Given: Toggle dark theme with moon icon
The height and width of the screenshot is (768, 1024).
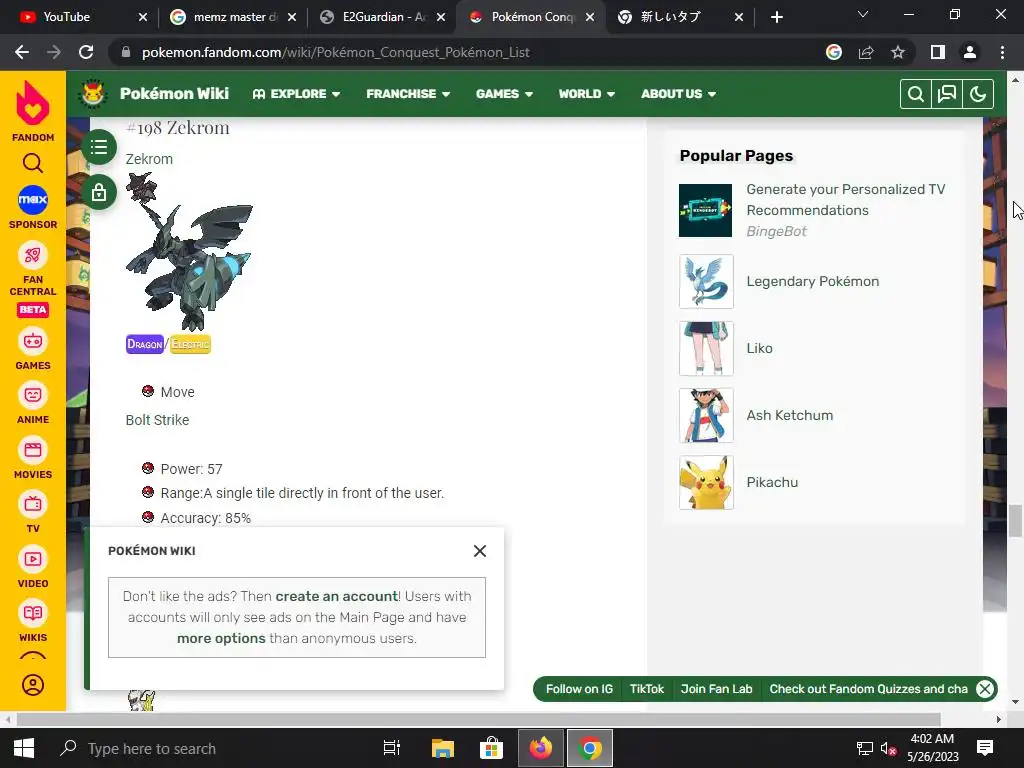Looking at the screenshot, I should coord(978,94).
